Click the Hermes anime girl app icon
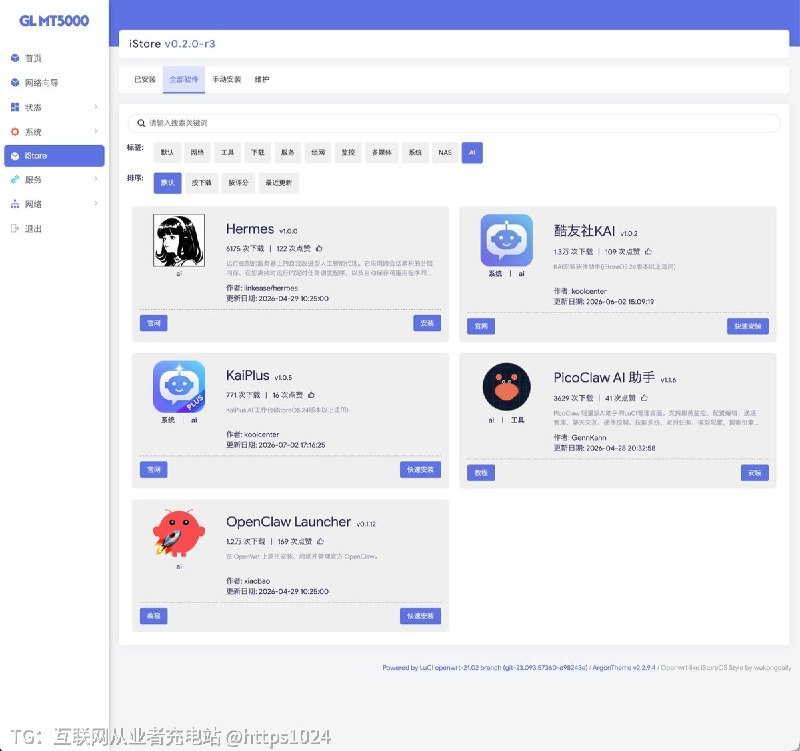Image resolution: width=800 pixels, height=751 pixels. (x=179, y=240)
